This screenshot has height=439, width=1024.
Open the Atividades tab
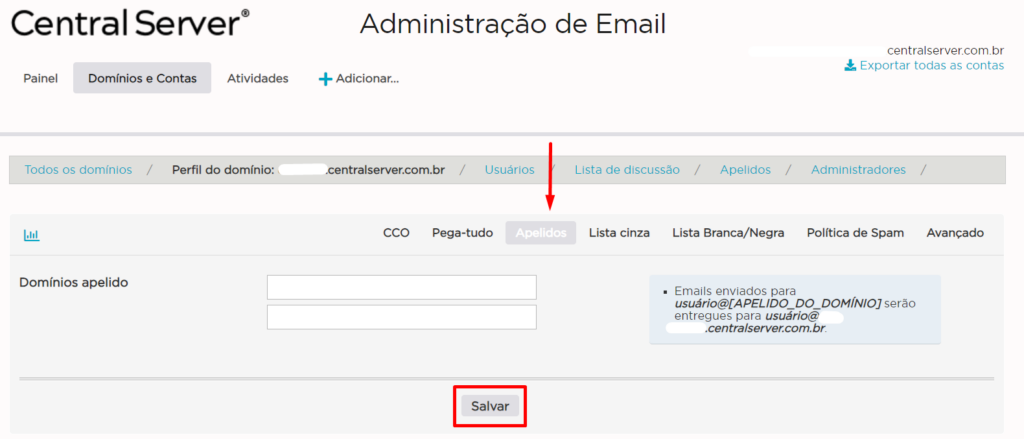point(257,78)
